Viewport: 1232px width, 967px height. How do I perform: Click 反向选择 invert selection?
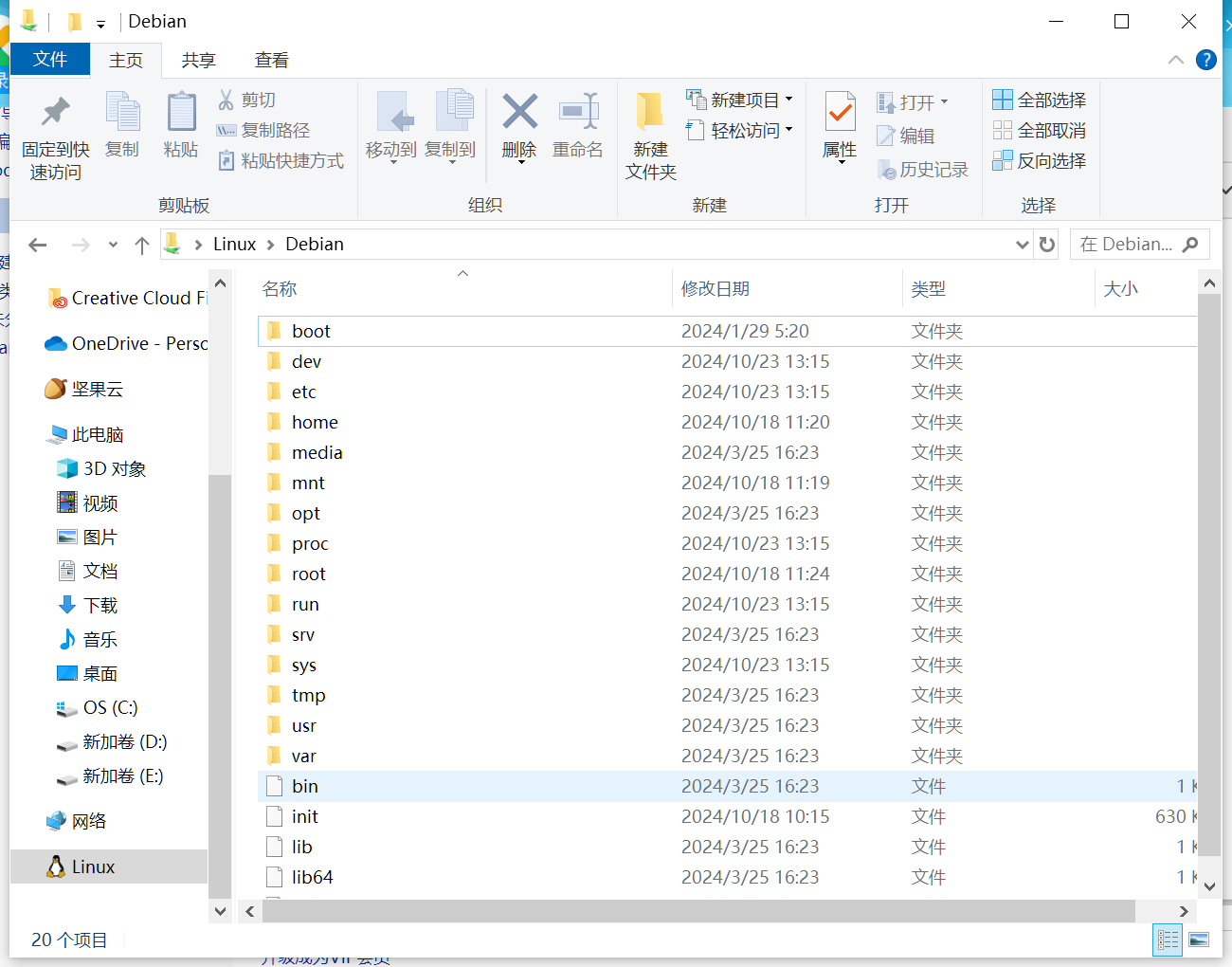pos(1039,161)
